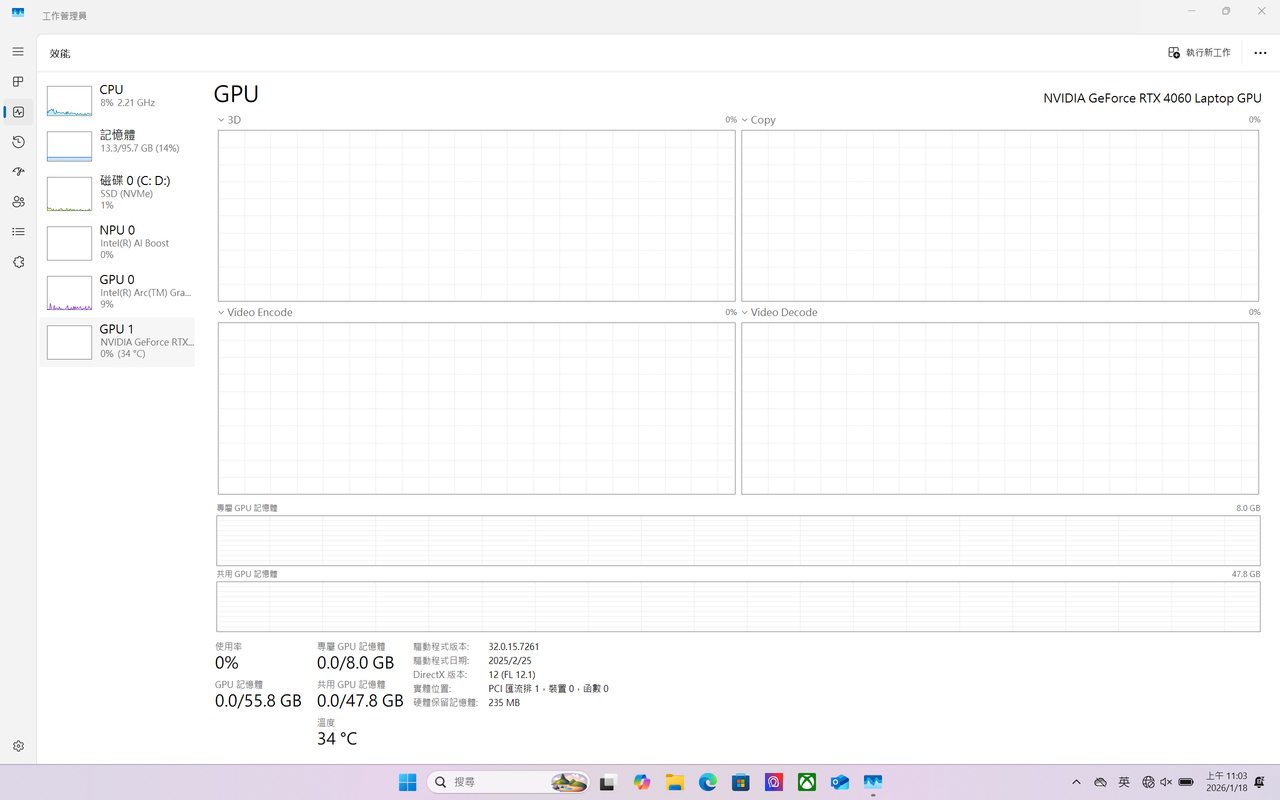Click the 235 MB reserved memory value
Viewport: 1280px width, 800px height.
point(504,703)
